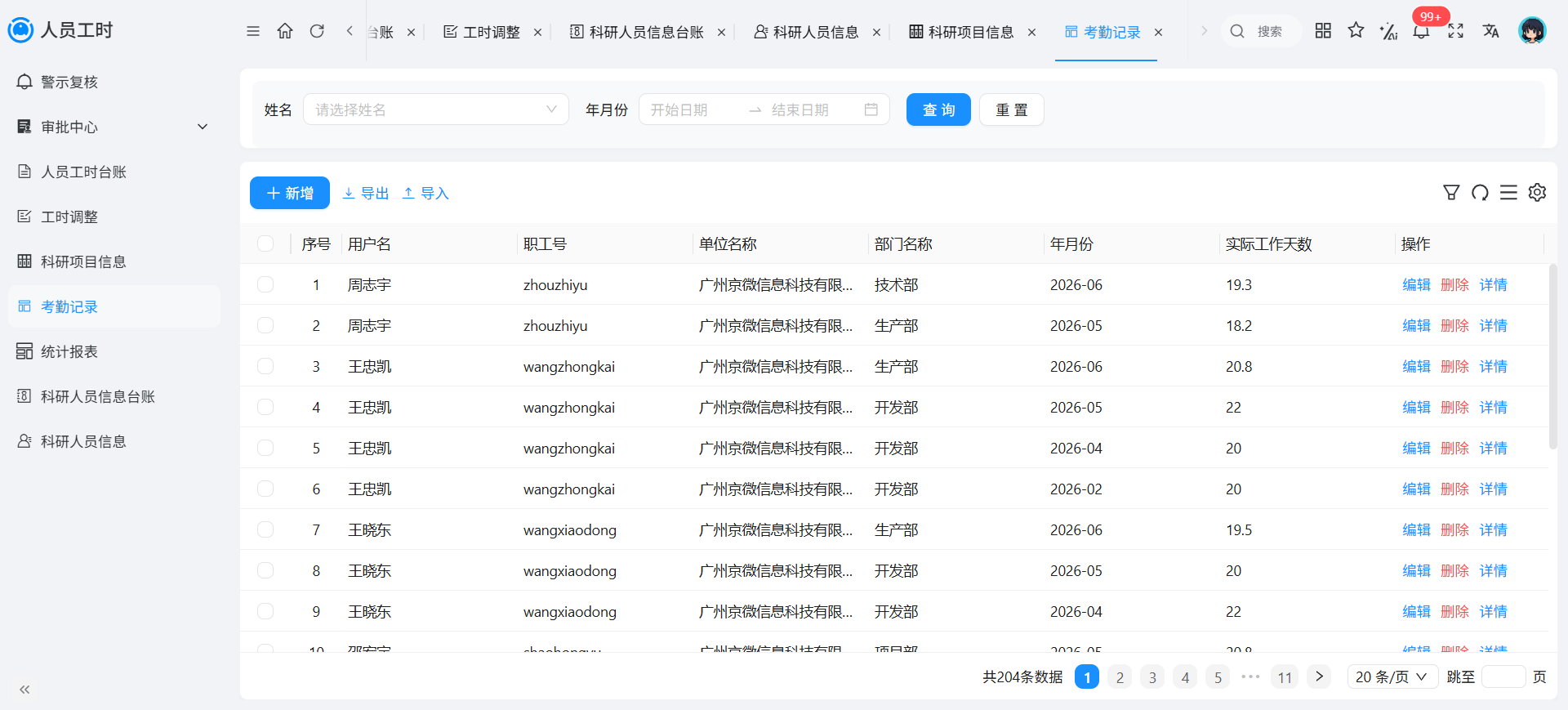Click the filter funnel icon
Image resolution: width=1568 pixels, height=710 pixels.
click(1451, 193)
